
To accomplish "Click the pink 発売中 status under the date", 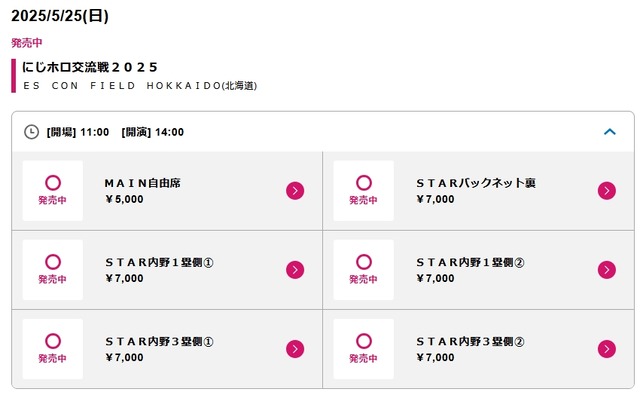I will [27, 43].
